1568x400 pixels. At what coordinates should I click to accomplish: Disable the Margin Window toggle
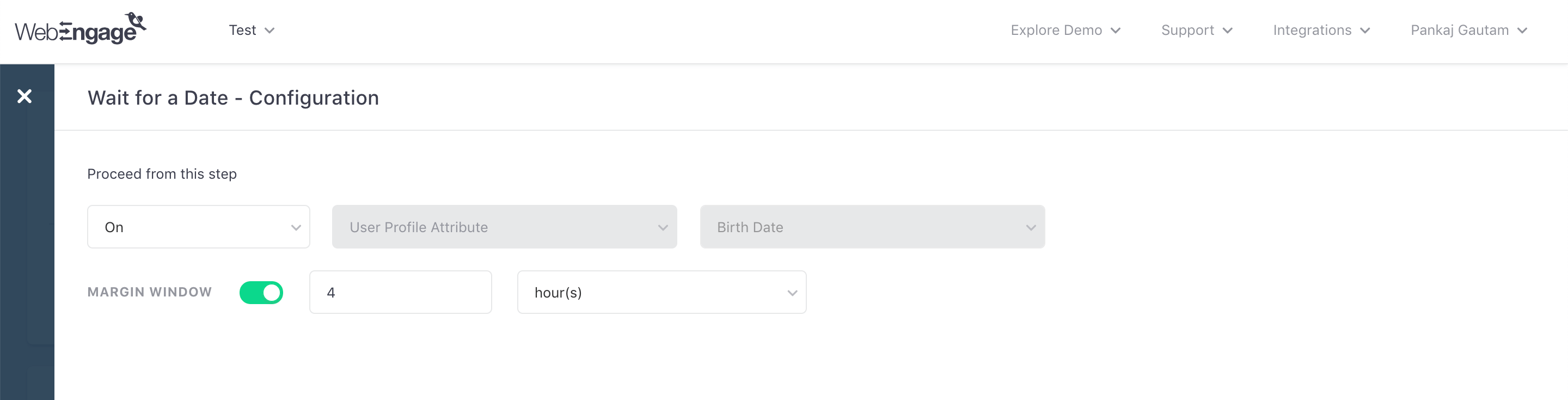click(261, 293)
